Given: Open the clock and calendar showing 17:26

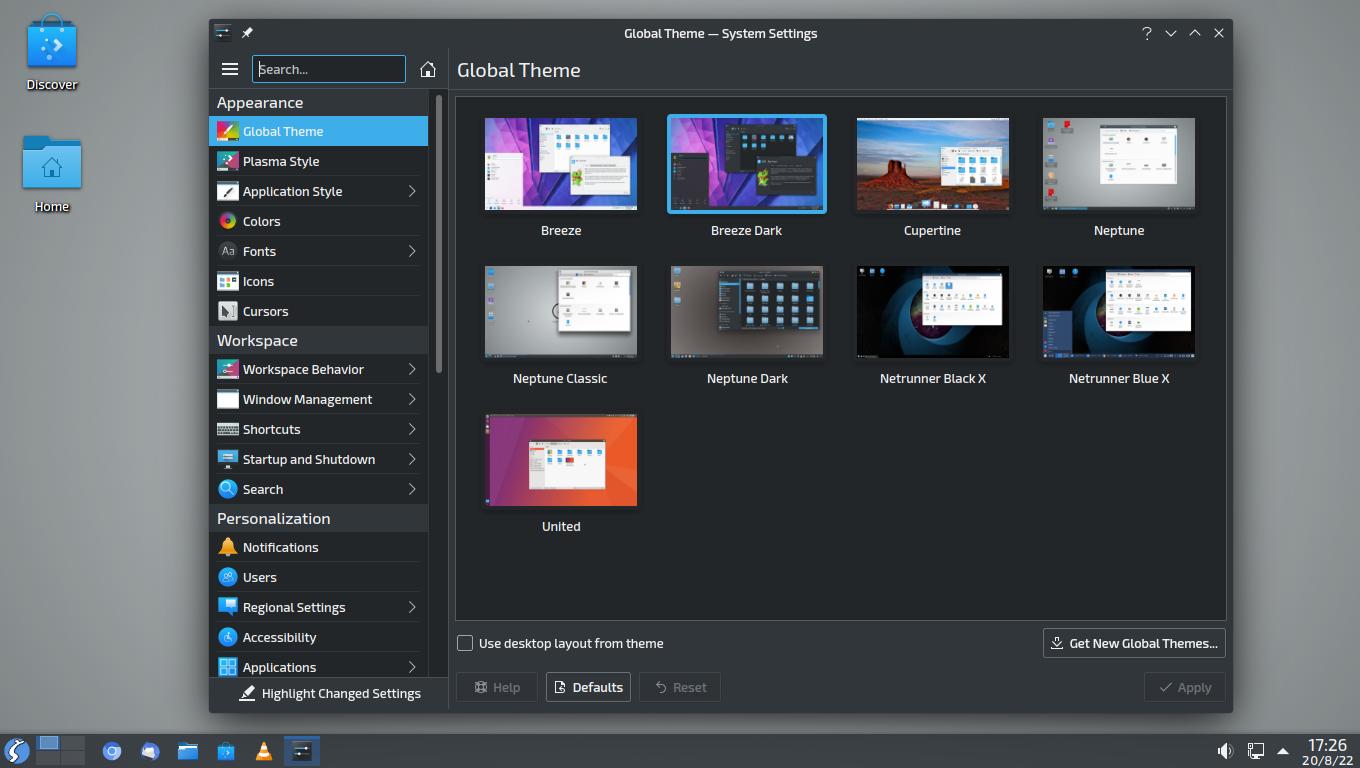Looking at the screenshot, I should pos(1327,751).
